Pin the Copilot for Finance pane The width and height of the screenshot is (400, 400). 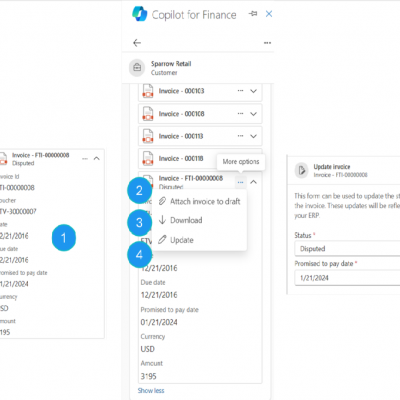click(253, 14)
